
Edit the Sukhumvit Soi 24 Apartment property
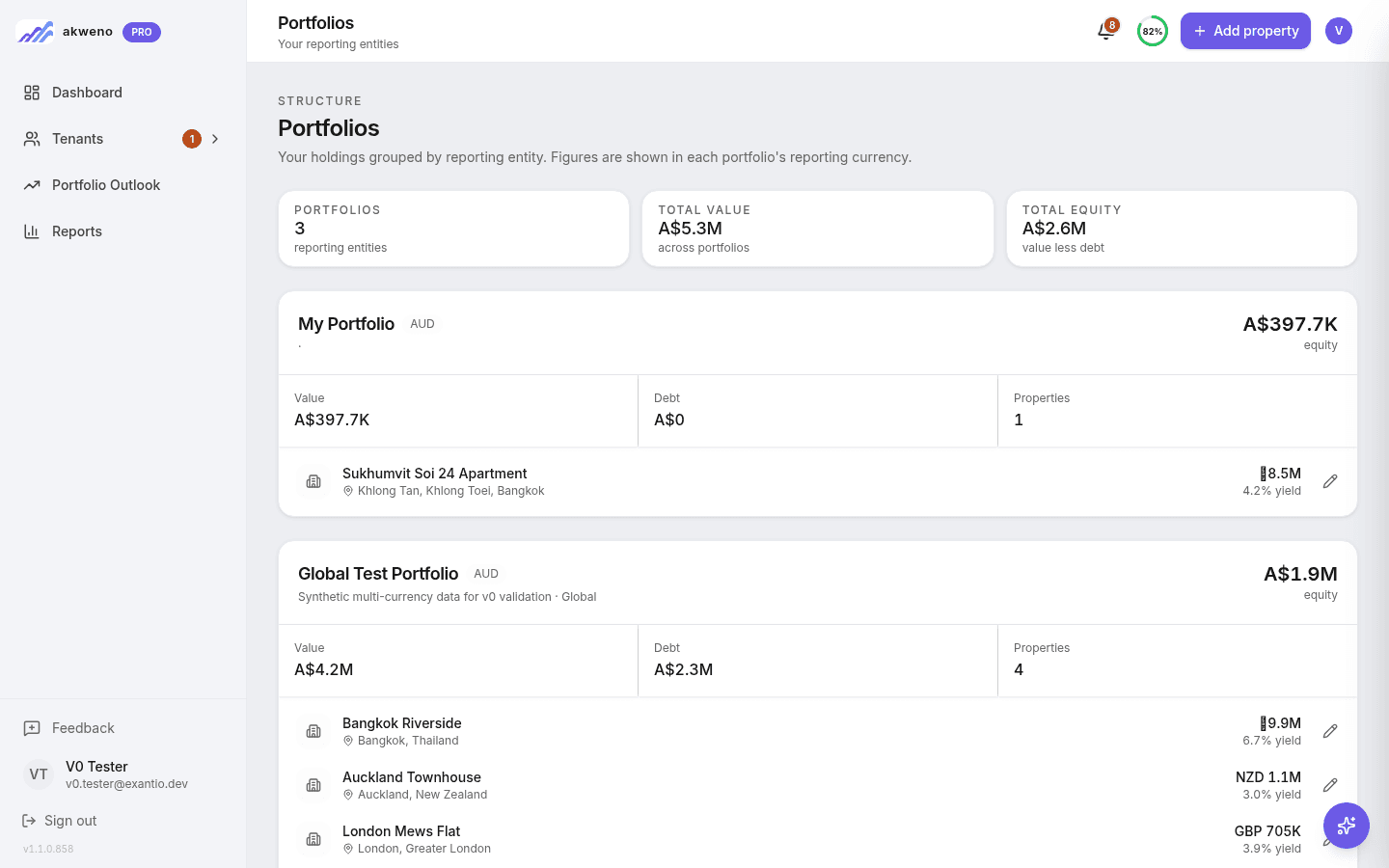coord(1330,481)
